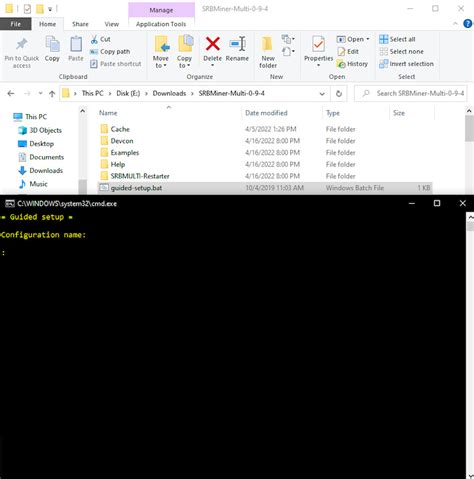
Task: Go back with the back arrow
Action: coord(11,94)
